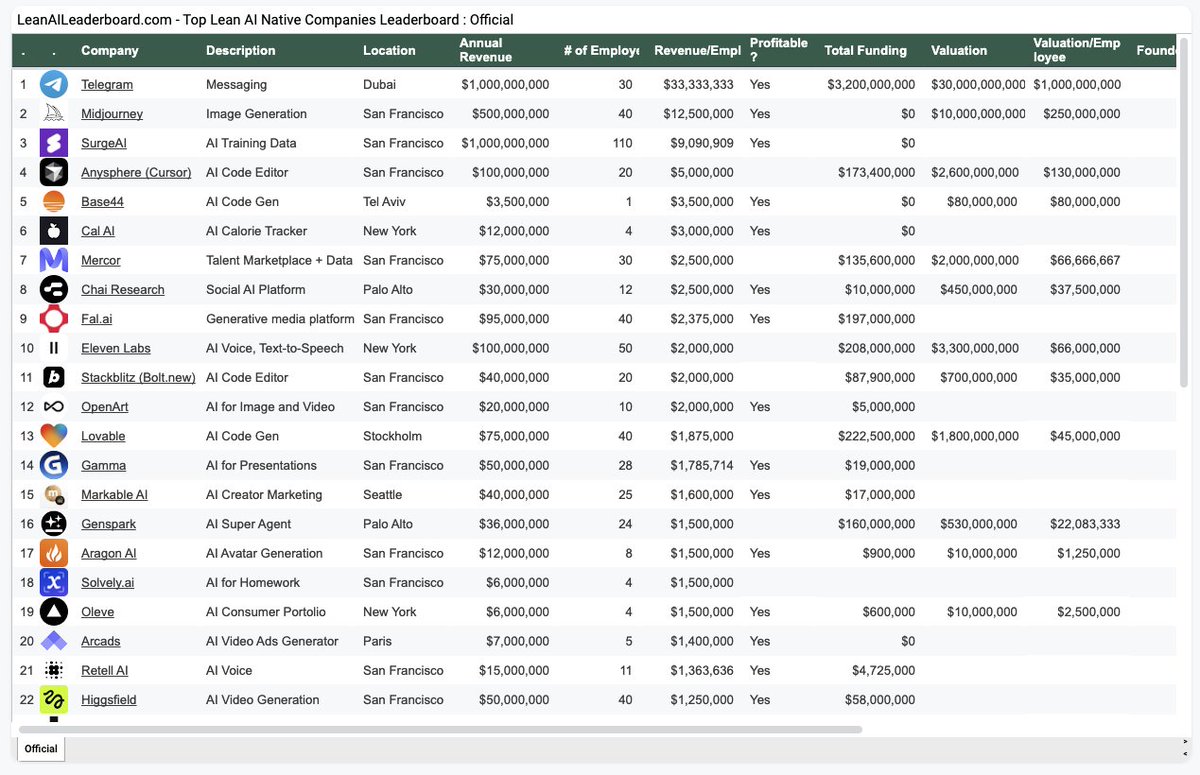
Task: Select the $33,333,333 revenue per employee cell
Action: click(698, 85)
